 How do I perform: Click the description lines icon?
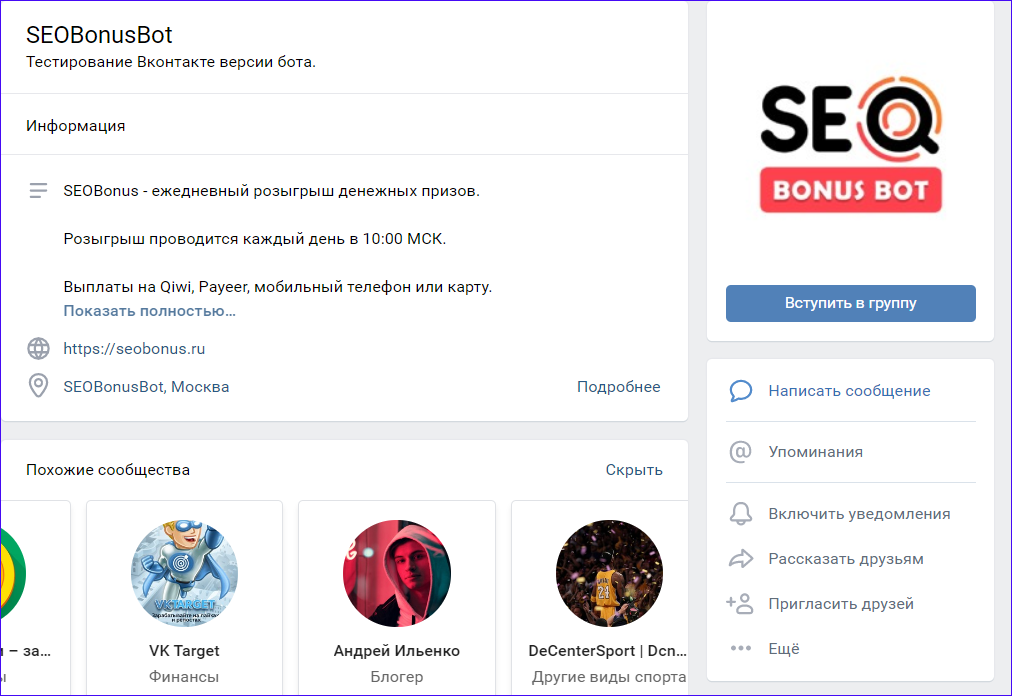(x=38, y=190)
